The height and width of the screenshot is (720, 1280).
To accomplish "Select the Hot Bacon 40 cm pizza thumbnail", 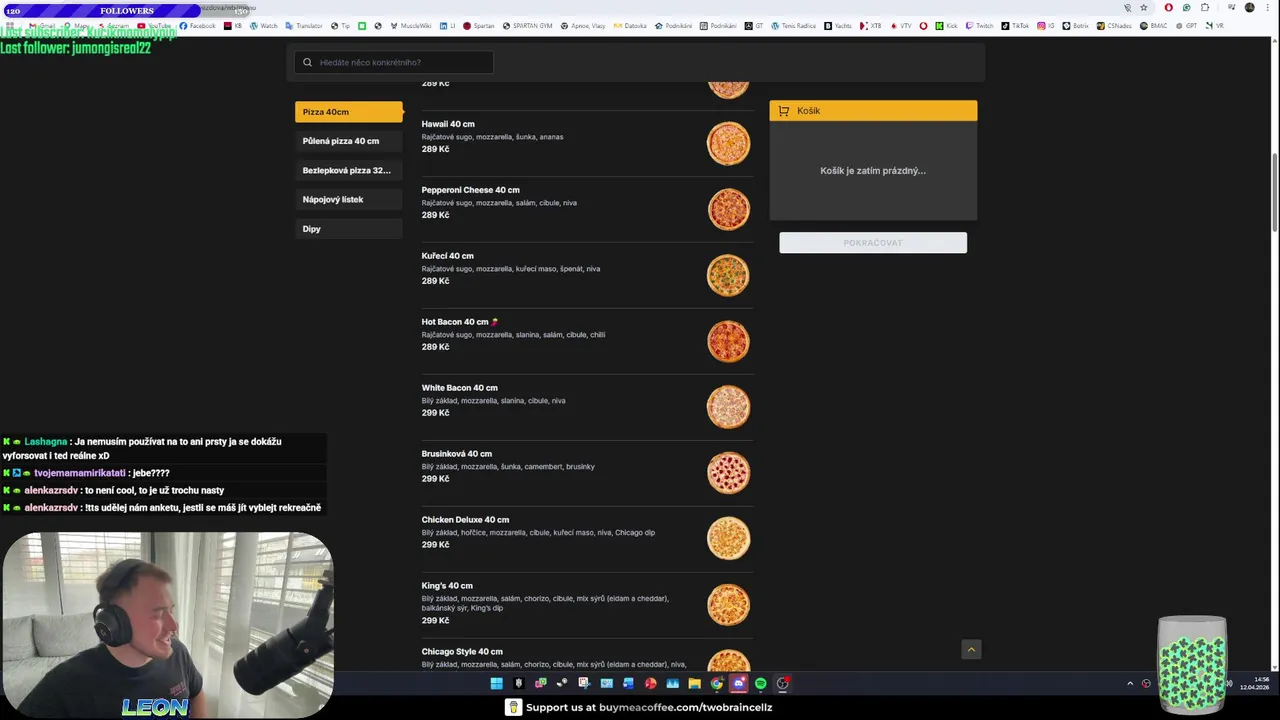I will pos(728,341).
